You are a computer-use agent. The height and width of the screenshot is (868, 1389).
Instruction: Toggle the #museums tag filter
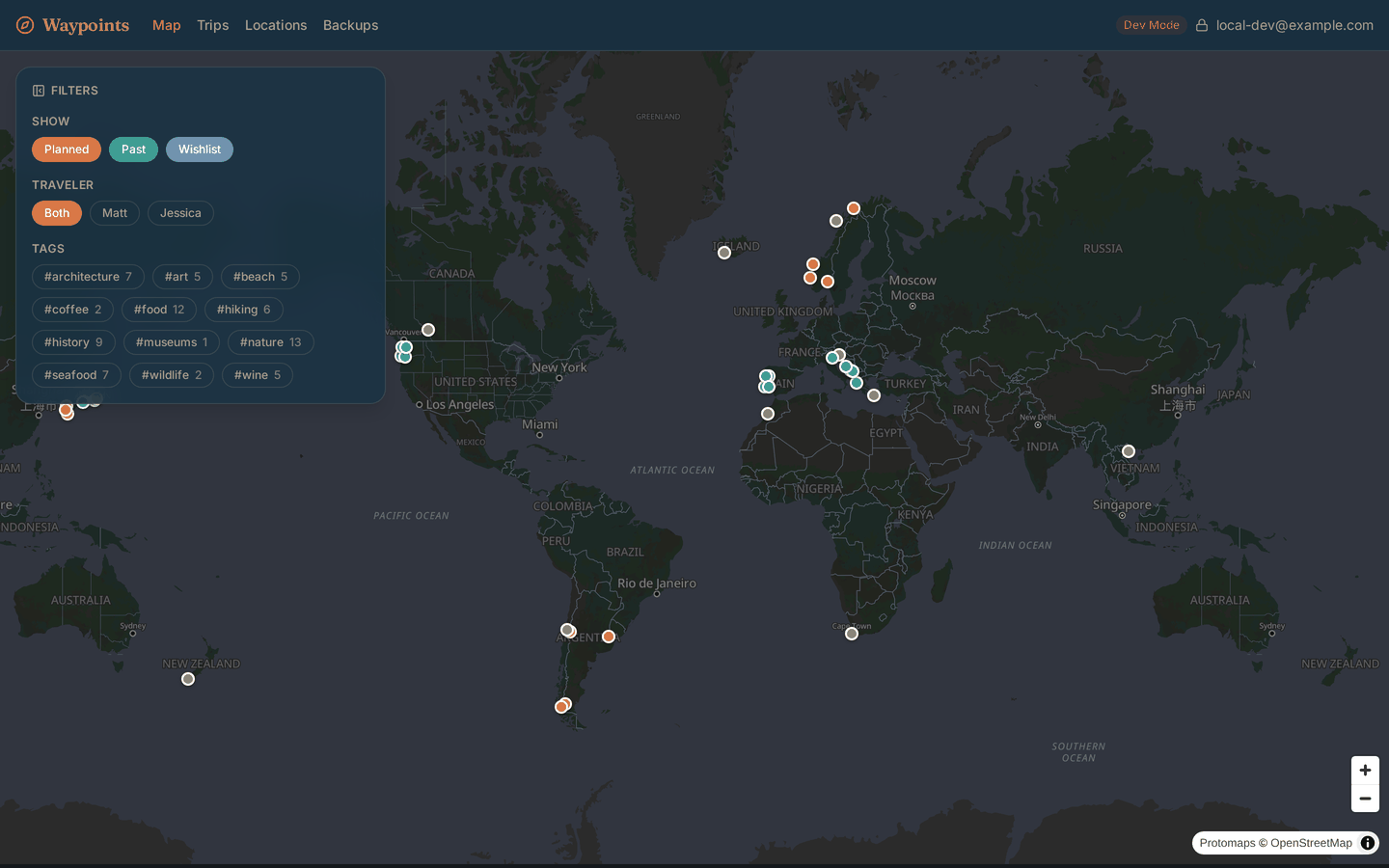coord(172,342)
